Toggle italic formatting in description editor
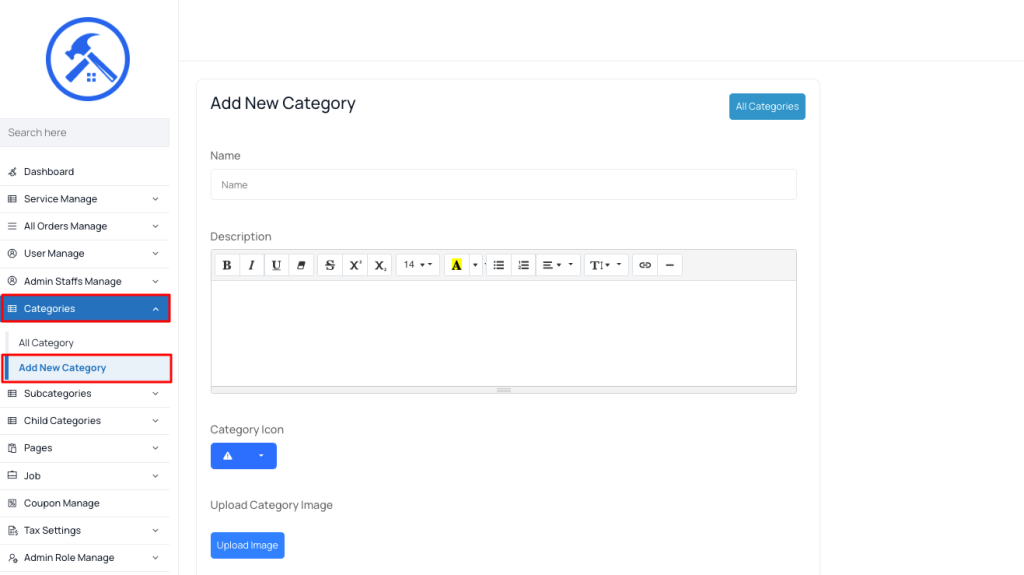Screen dimensions: 1024x575 point(251,265)
